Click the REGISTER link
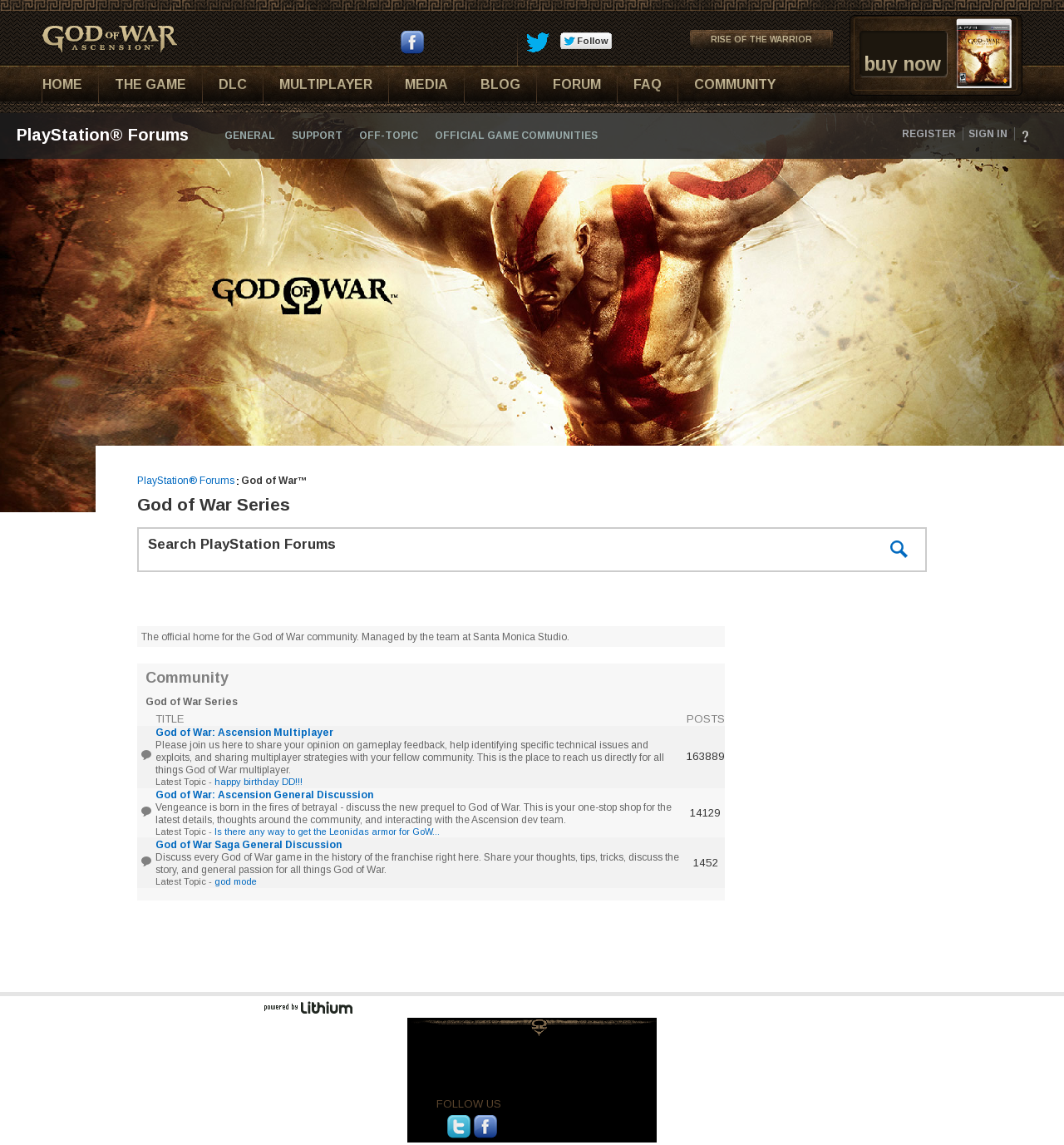This screenshot has height=1145, width=1064. (x=929, y=134)
